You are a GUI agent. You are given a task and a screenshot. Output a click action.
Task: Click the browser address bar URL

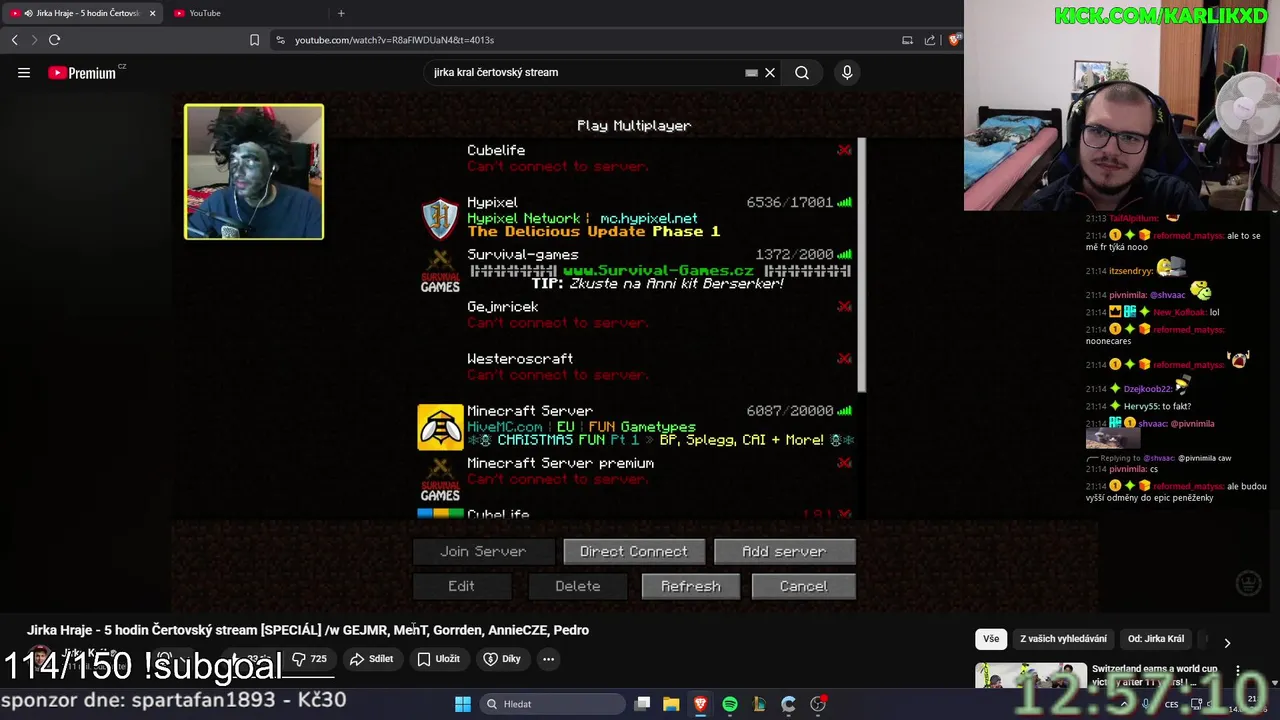394,40
